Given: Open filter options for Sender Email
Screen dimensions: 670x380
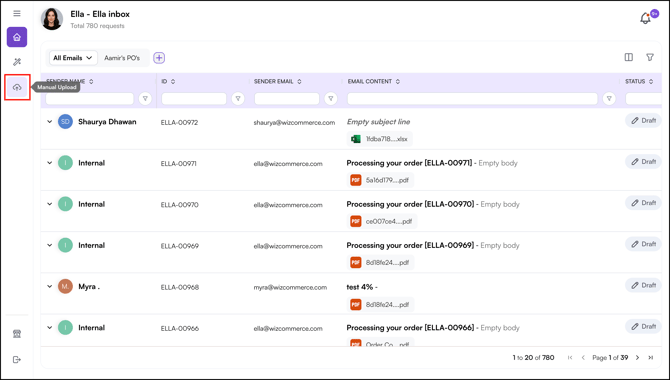Looking at the screenshot, I should coord(331,99).
